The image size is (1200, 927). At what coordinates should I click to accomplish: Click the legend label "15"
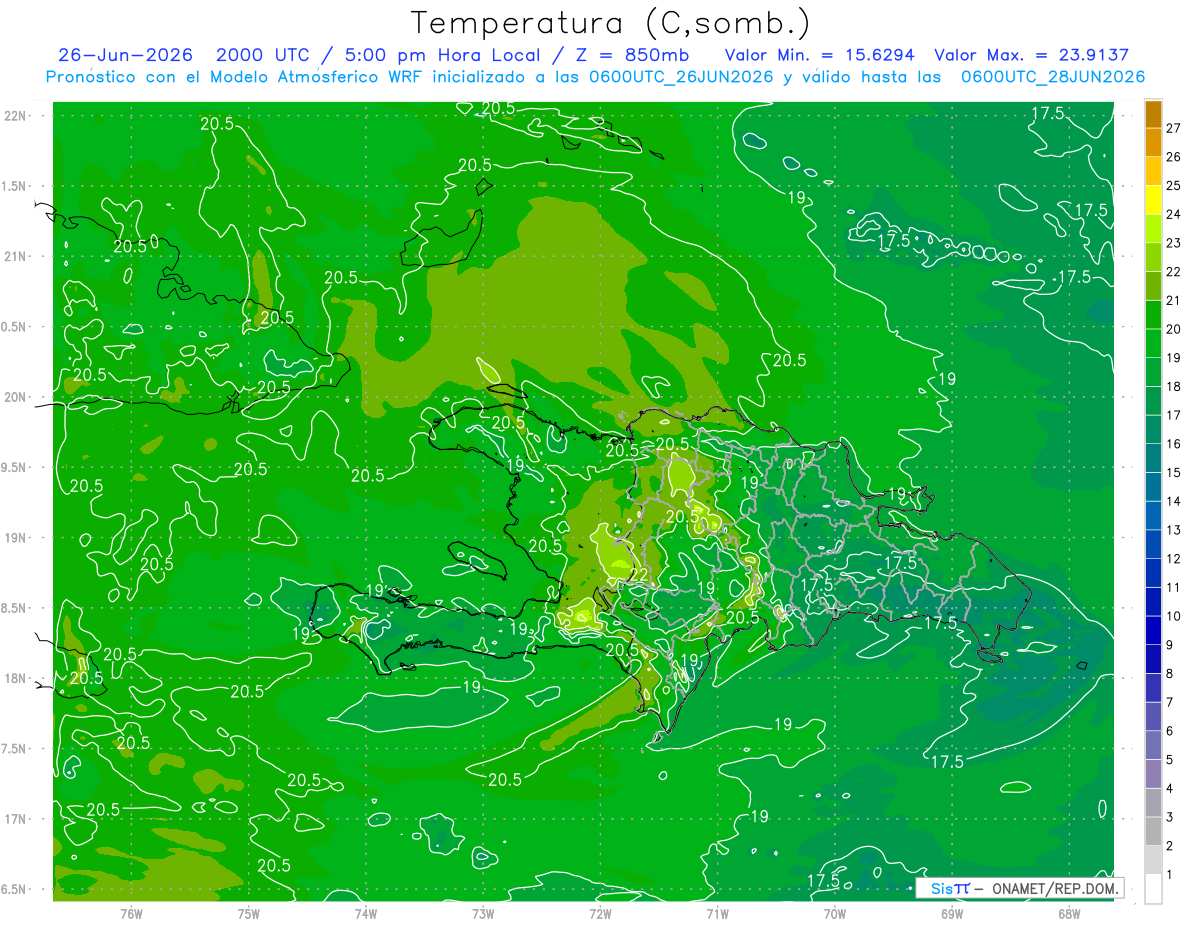click(x=1173, y=473)
